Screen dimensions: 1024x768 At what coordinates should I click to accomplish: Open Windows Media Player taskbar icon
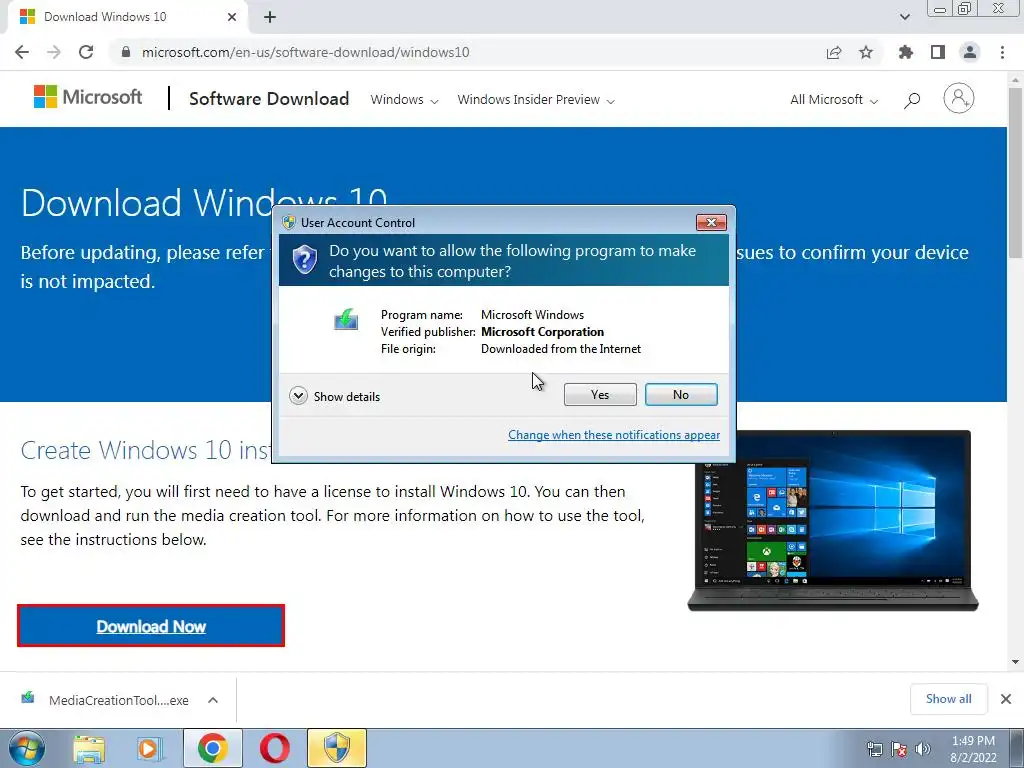(150, 748)
